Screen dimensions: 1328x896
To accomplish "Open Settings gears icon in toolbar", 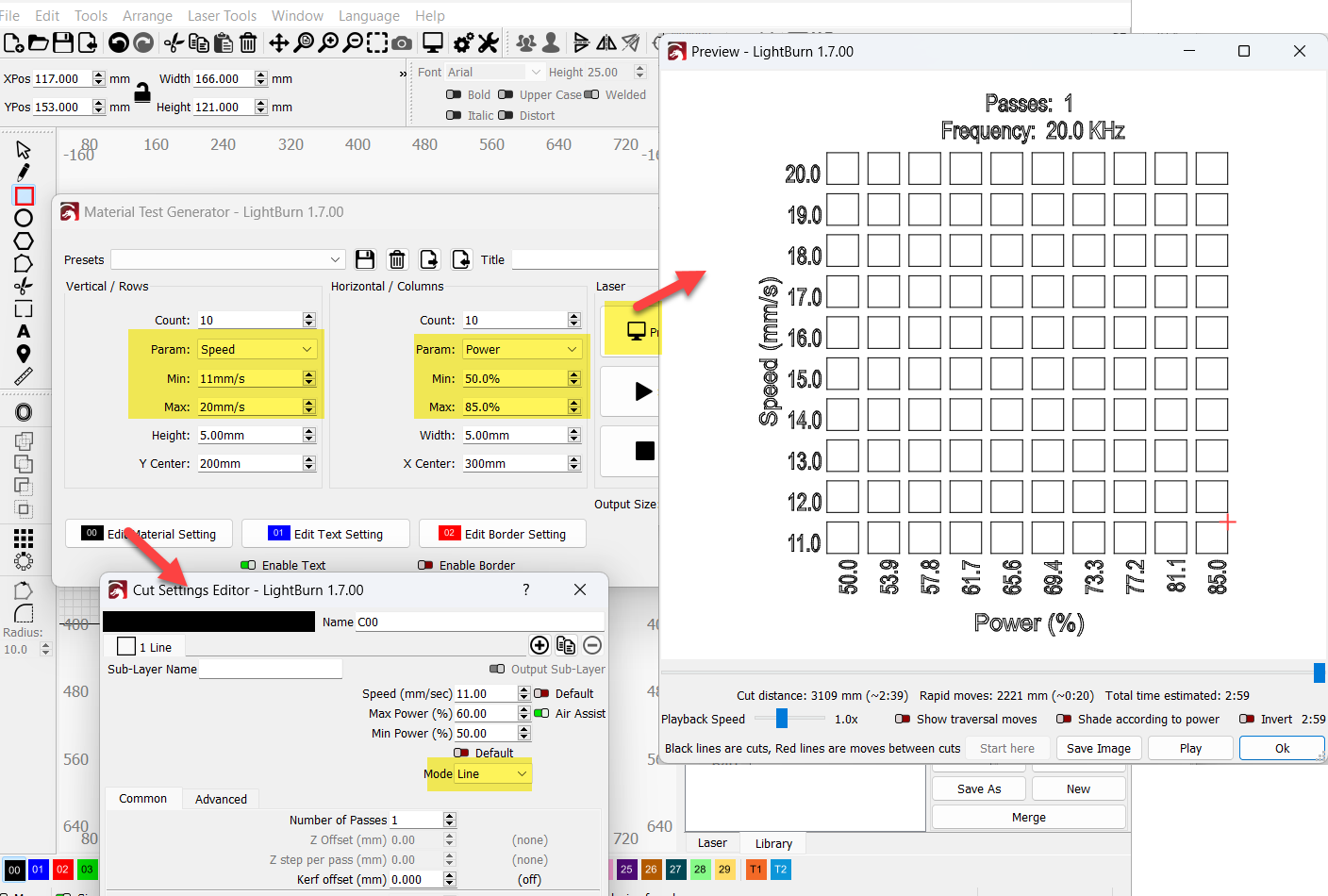I will (x=464, y=42).
